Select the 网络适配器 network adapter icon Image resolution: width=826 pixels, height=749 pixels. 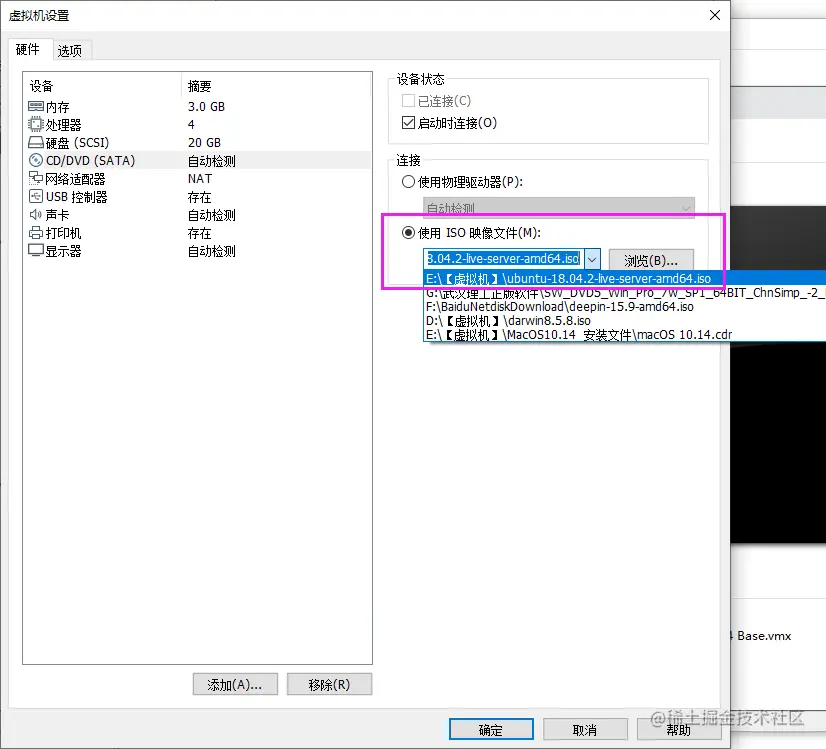pos(37,178)
